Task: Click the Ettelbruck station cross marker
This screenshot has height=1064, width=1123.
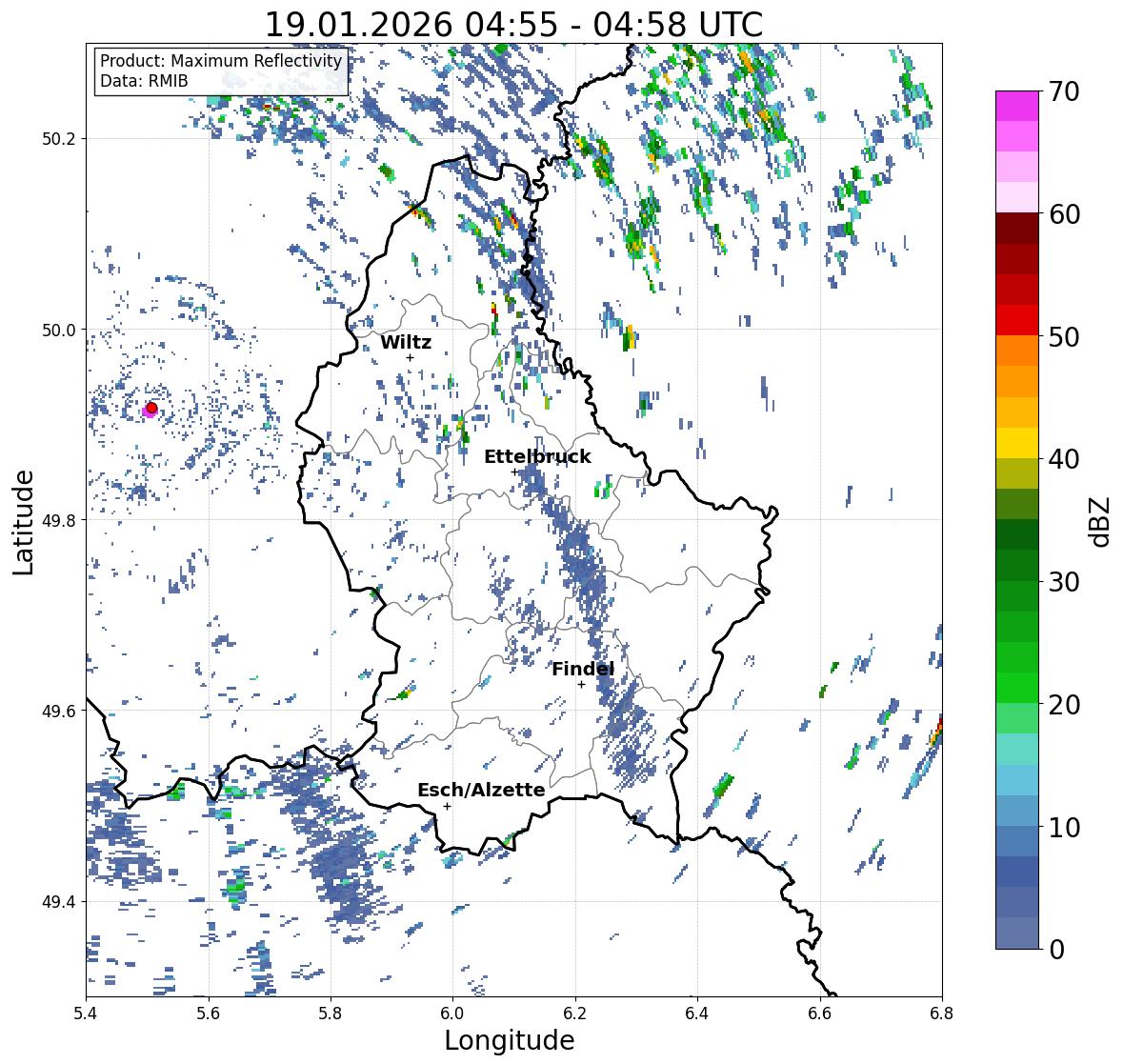Action: click(514, 472)
